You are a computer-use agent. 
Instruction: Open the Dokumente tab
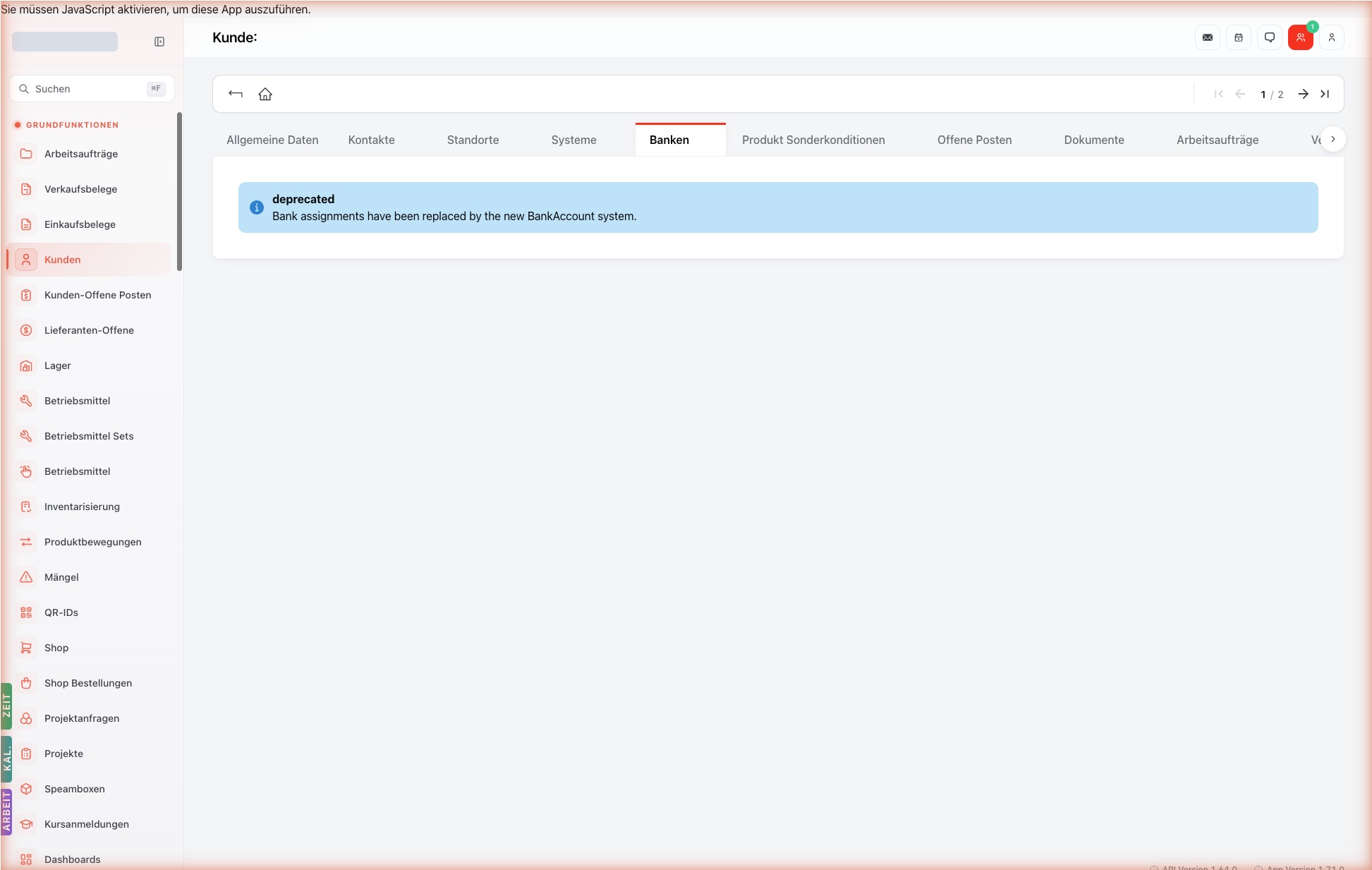click(1094, 140)
